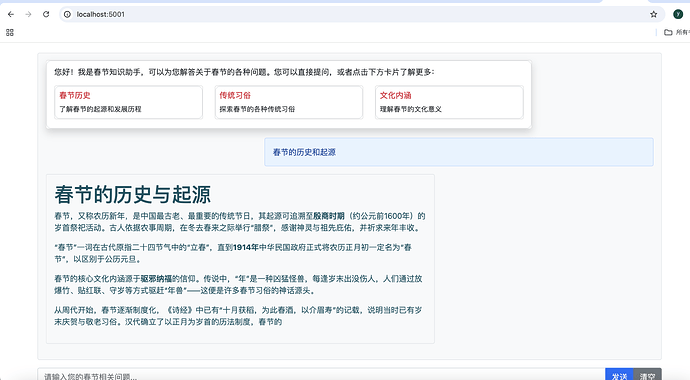Open the 春节历史 card

pos(128,102)
